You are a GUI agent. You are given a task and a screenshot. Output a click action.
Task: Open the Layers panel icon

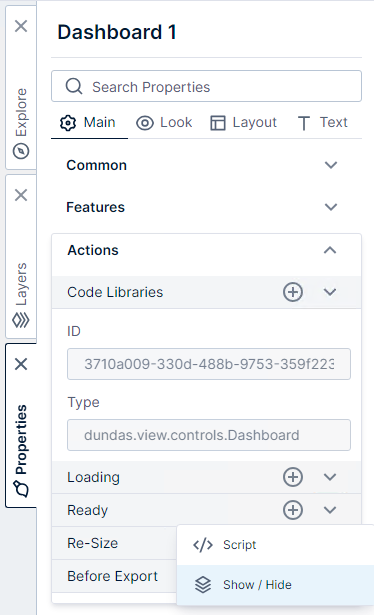tap(21, 320)
